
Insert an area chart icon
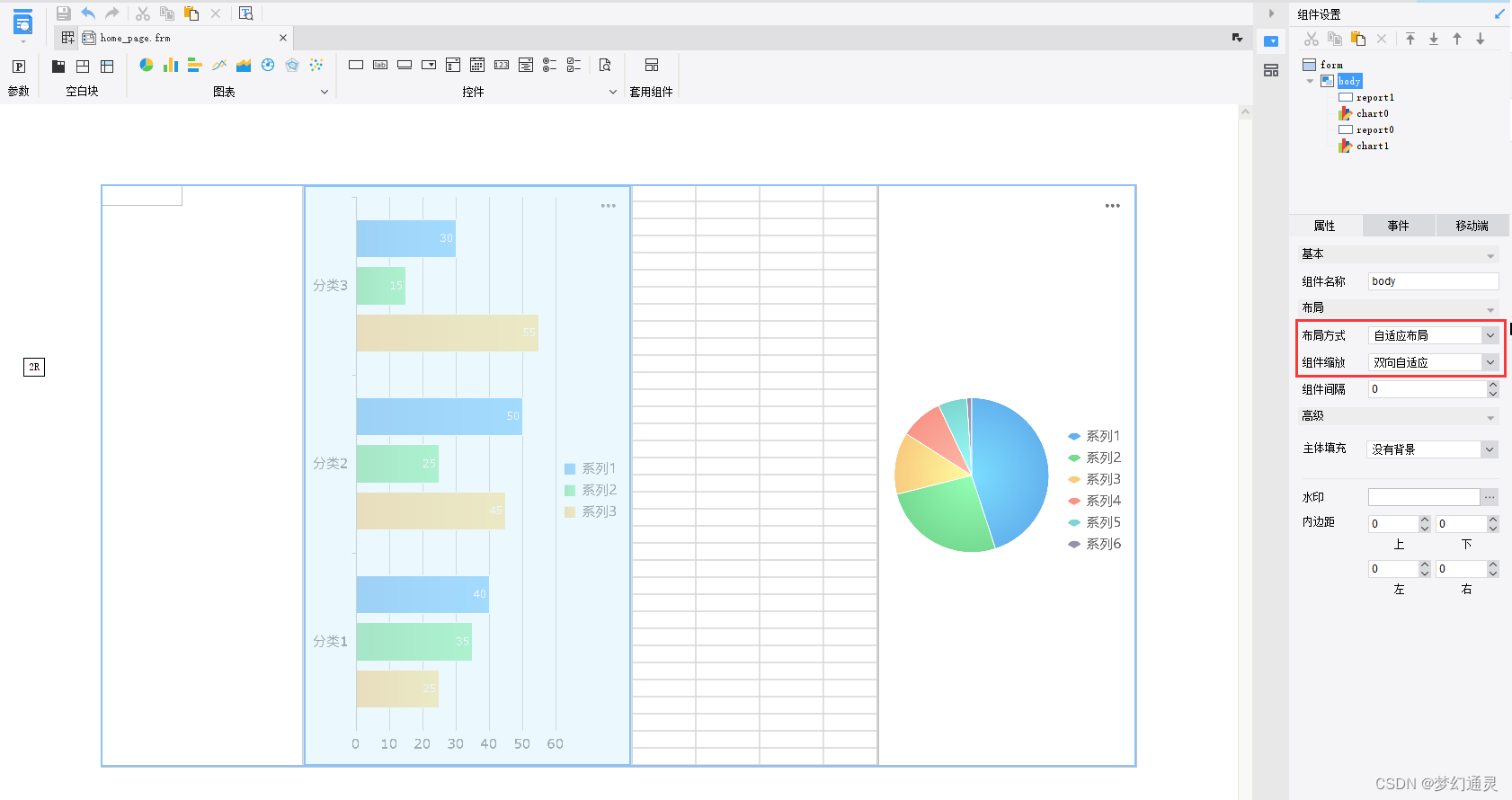point(244,65)
